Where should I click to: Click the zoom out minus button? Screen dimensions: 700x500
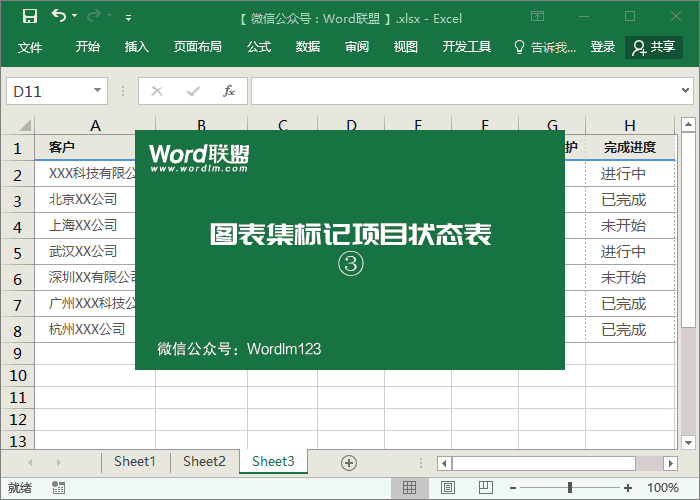click(513, 488)
